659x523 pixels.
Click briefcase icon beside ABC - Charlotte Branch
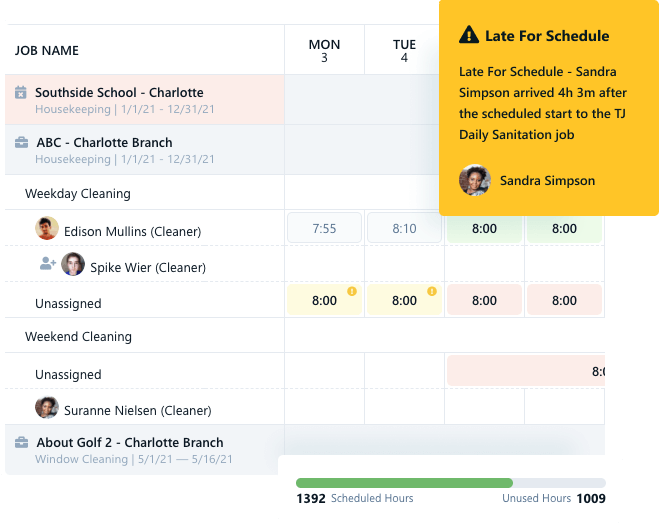pyautogui.click(x=21, y=143)
